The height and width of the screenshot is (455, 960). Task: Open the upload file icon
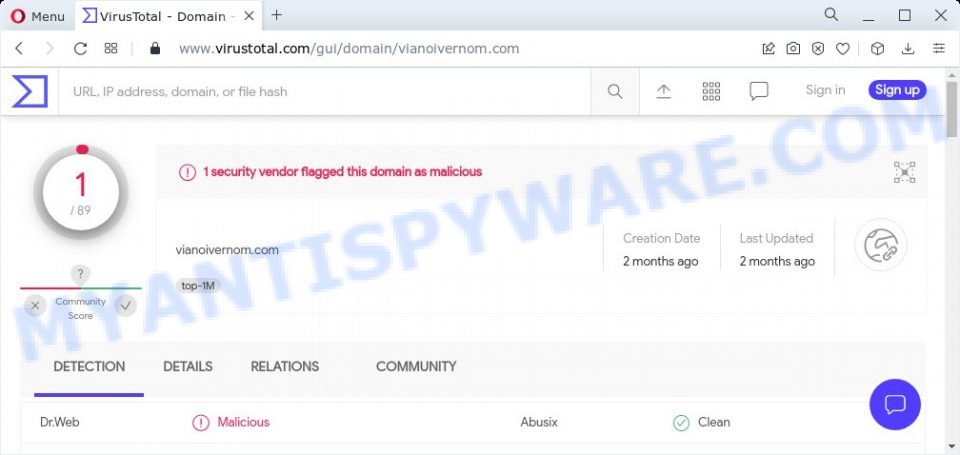tap(664, 91)
